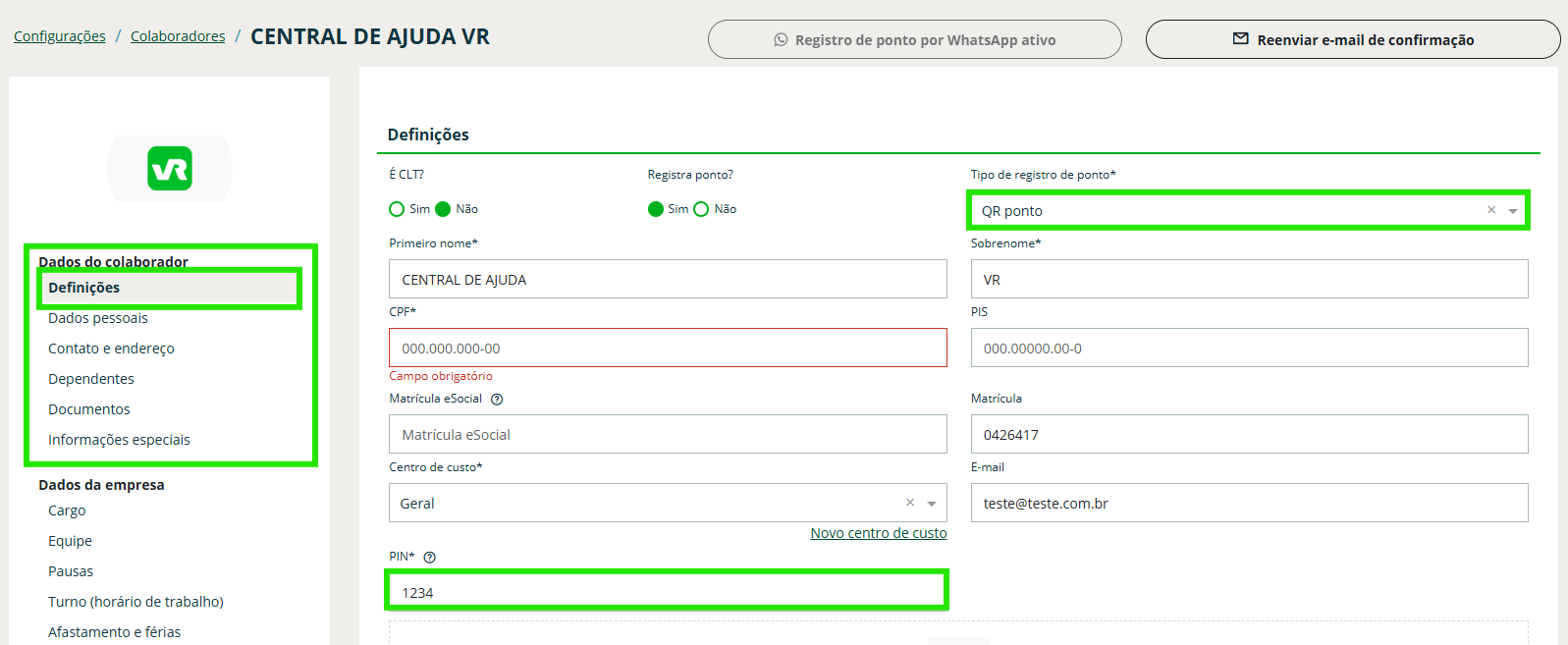Screen dimensions: 1568x645
Task: Click the PIN input field
Action: [x=668, y=592]
